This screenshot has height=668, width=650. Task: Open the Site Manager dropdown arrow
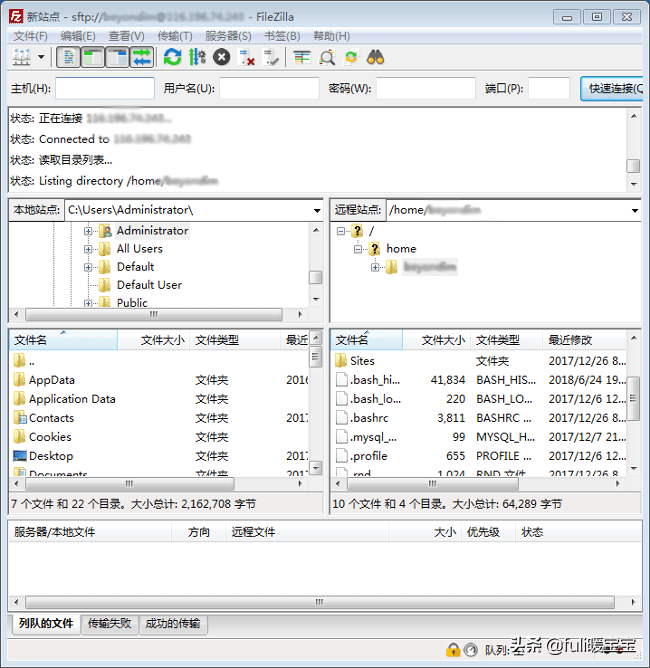click(41, 57)
